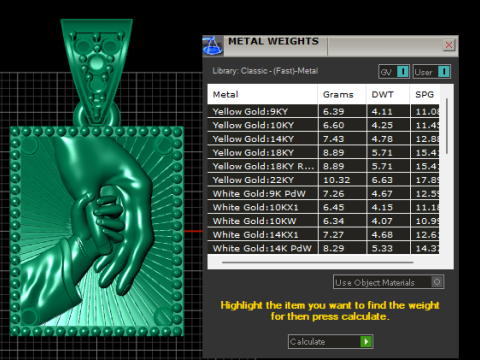480x360 pixels.
Task: Click the 4.11 DWT cell
Action: tap(388, 111)
